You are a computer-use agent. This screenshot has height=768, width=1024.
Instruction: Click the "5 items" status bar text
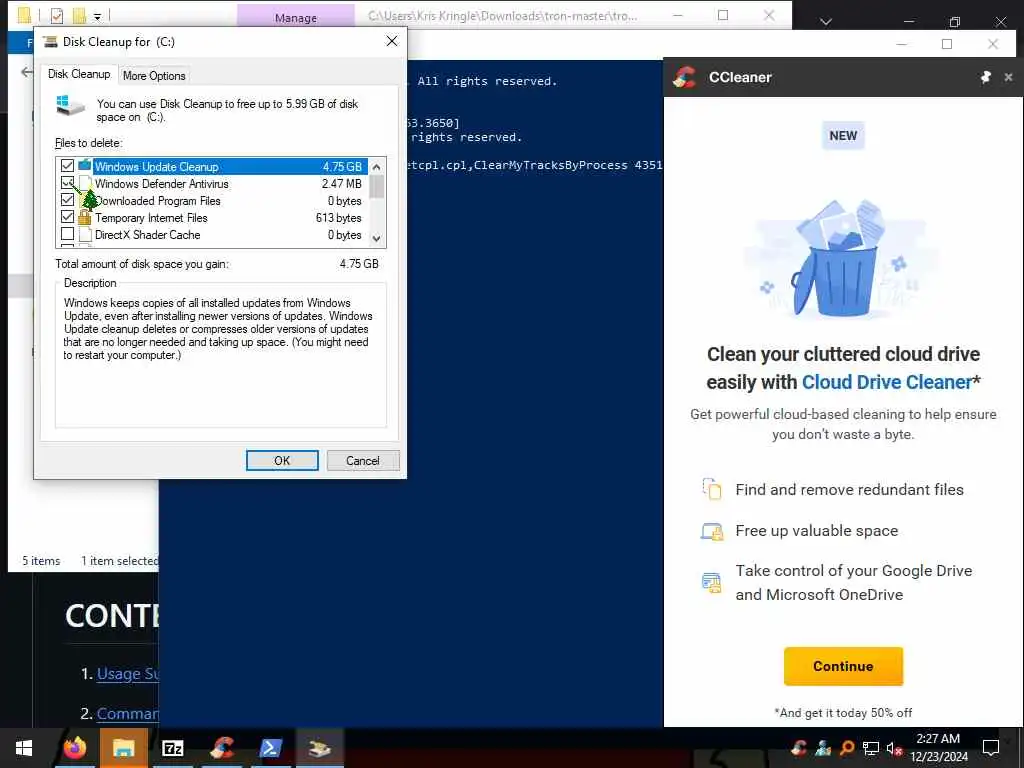[x=41, y=561]
